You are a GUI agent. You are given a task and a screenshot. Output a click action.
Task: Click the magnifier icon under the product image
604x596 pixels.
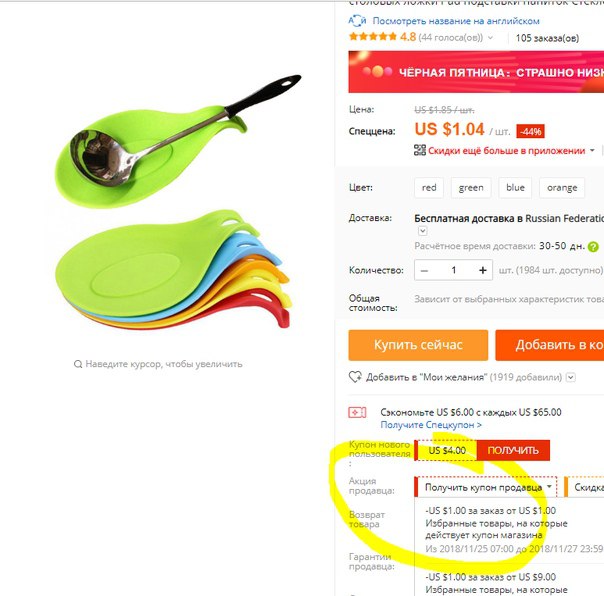tap(78, 364)
